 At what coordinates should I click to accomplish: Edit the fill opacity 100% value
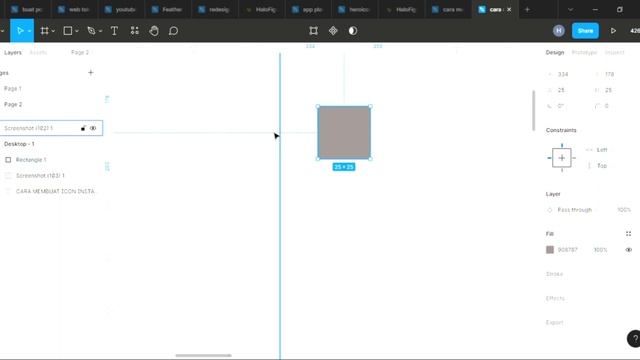tap(600, 250)
